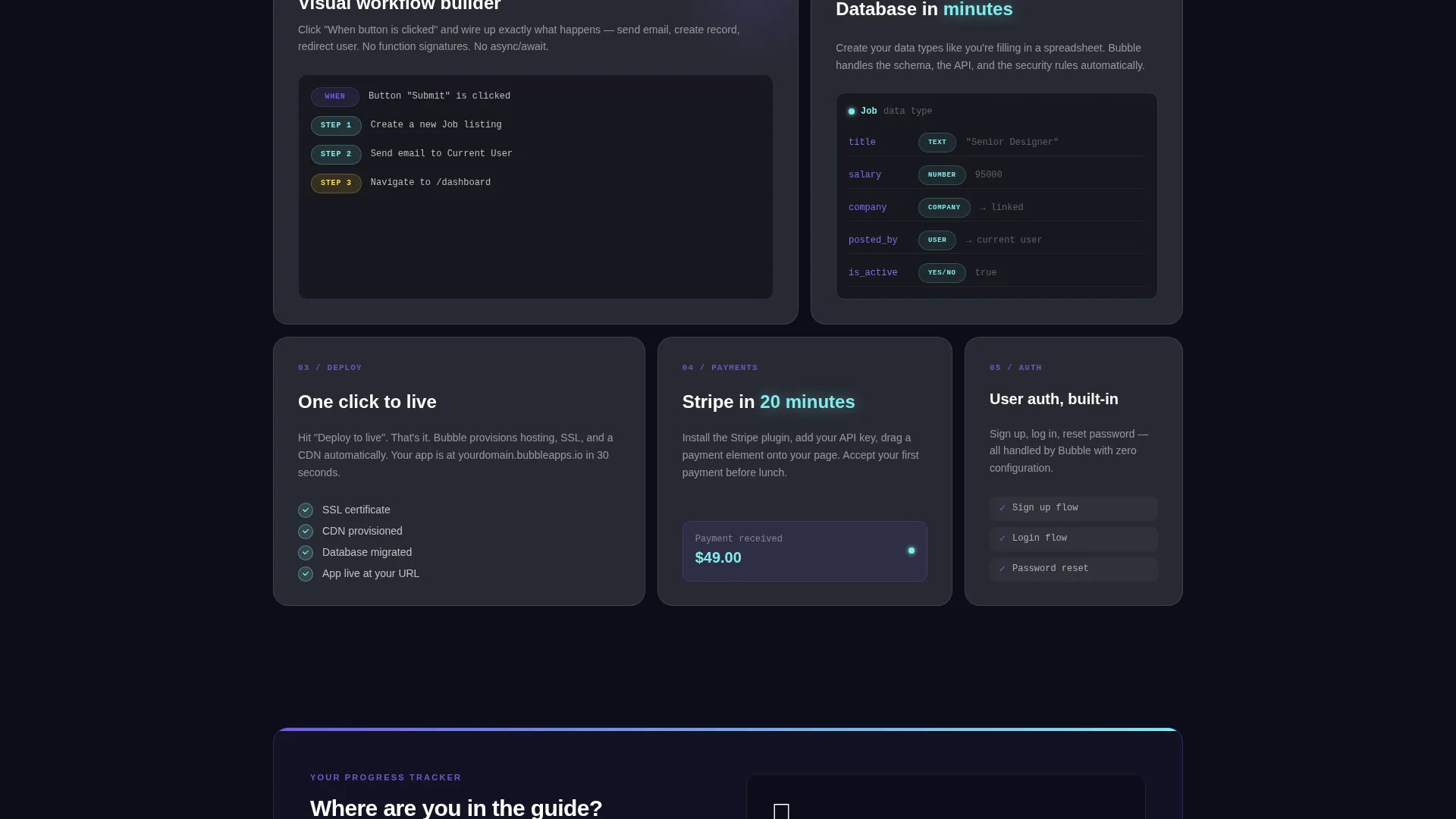1456x819 pixels.
Task: Click the 'YOUR PROGRESS TRACKER' label
Action: (386, 778)
